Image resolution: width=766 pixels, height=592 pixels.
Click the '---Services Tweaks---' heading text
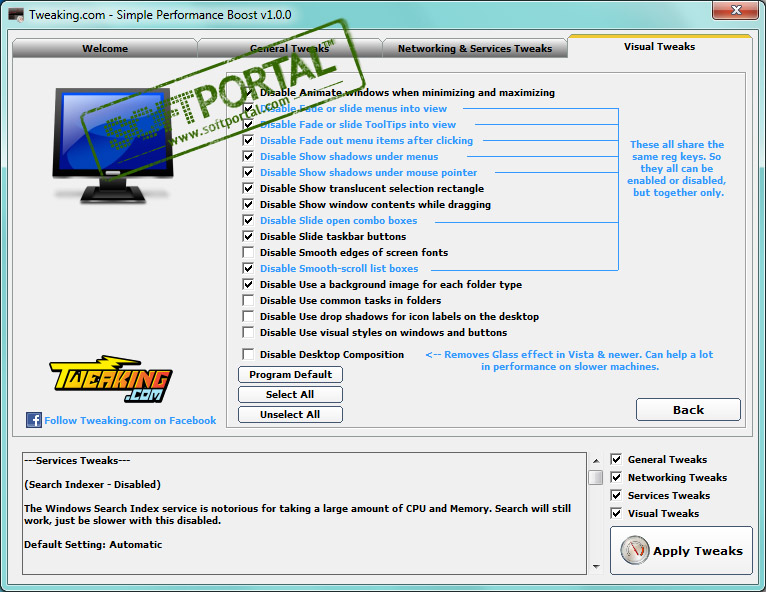click(77, 461)
